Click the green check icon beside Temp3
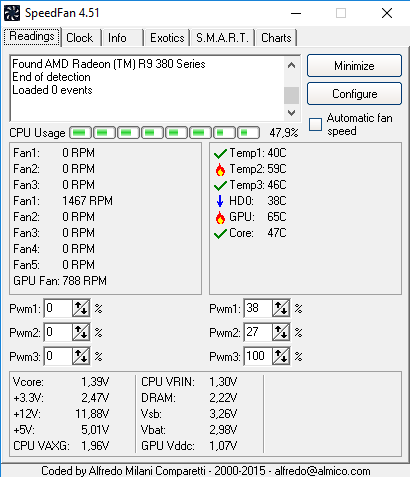 point(220,186)
